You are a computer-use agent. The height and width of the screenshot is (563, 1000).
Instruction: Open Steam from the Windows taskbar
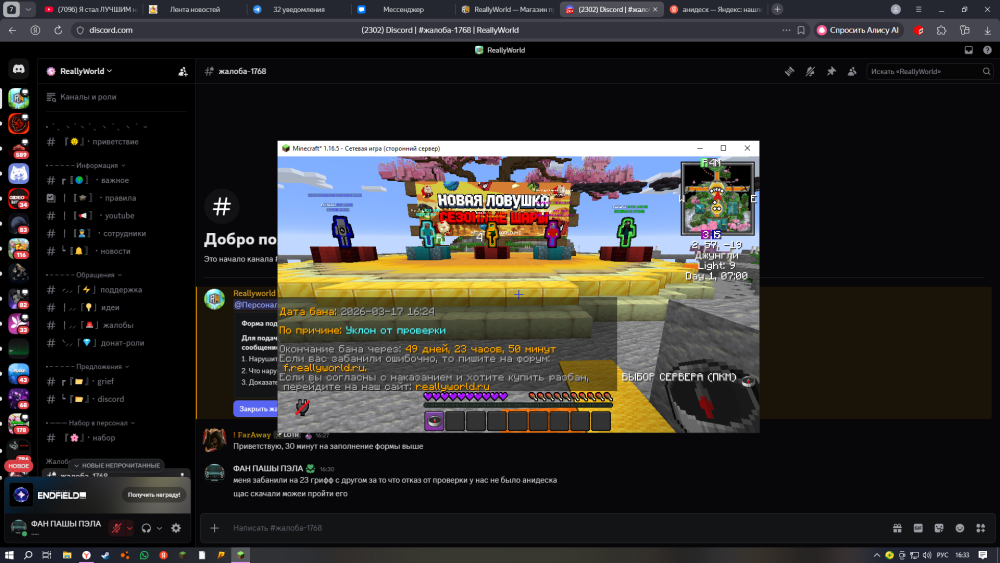tap(105, 555)
